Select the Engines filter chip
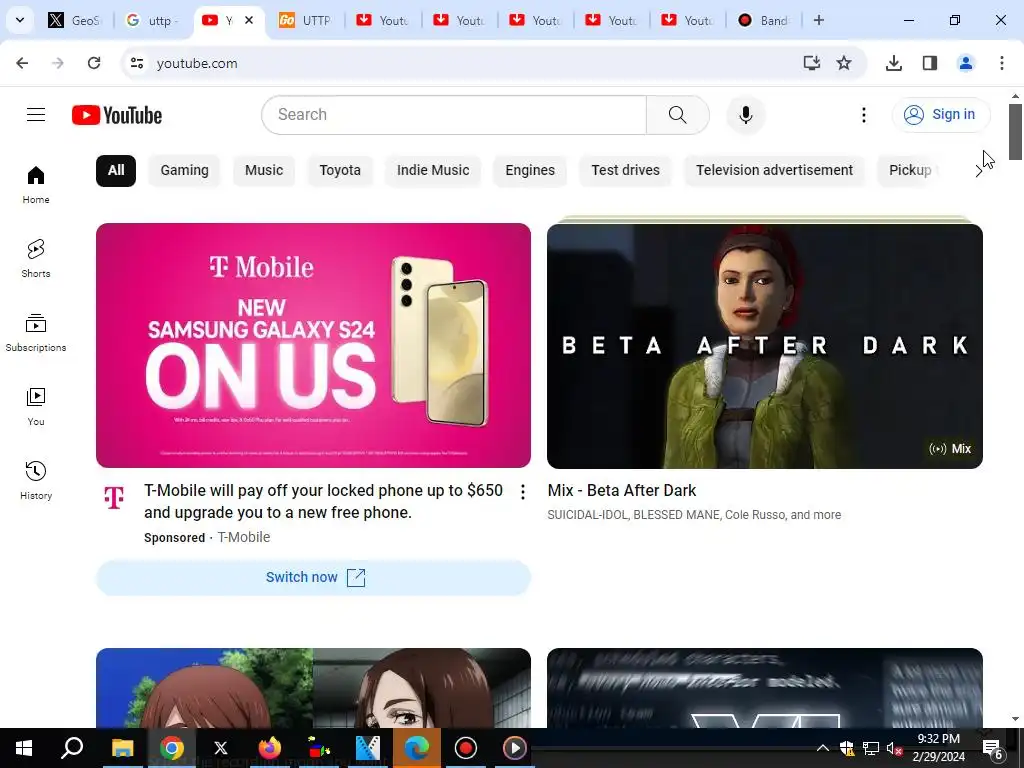 [x=530, y=170]
